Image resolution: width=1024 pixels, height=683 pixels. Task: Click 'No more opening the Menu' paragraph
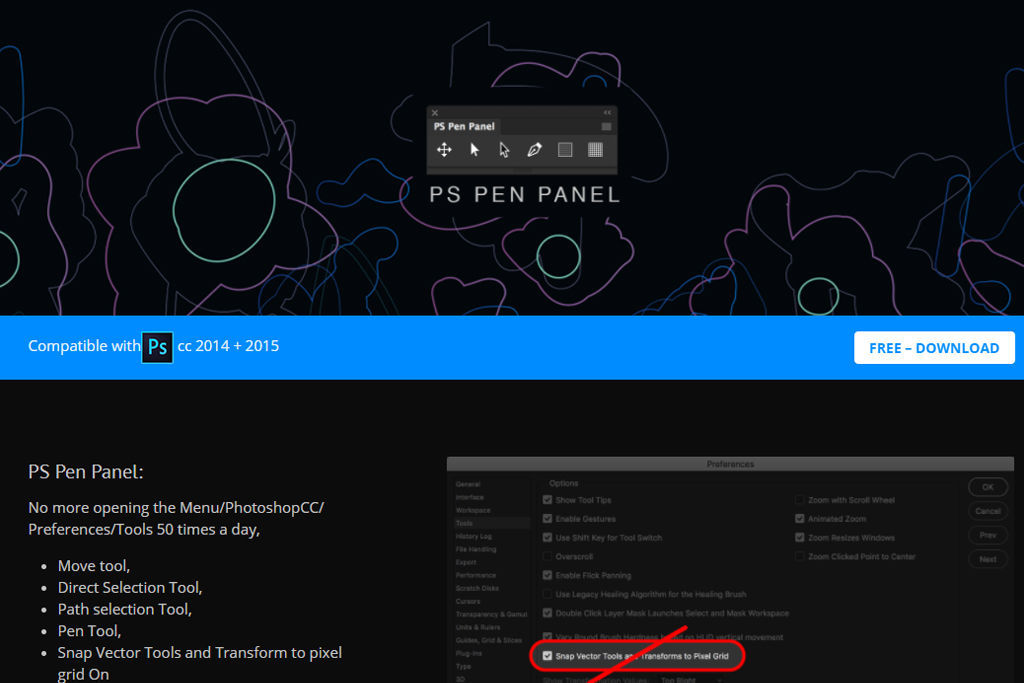pyautogui.click(x=176, y=518)
